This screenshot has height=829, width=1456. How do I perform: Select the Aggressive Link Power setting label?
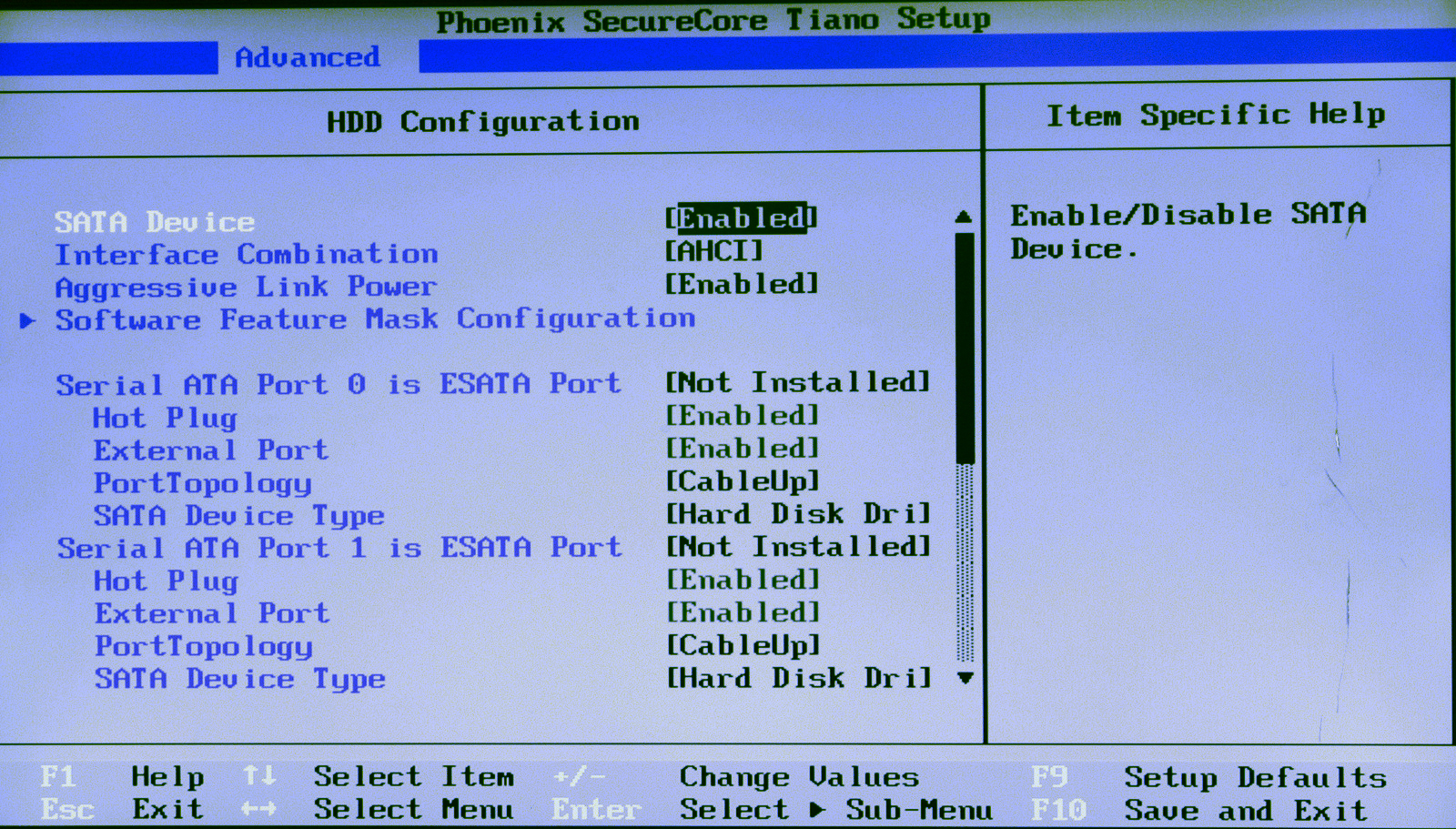pyautogui.click(x=246, y=288)
